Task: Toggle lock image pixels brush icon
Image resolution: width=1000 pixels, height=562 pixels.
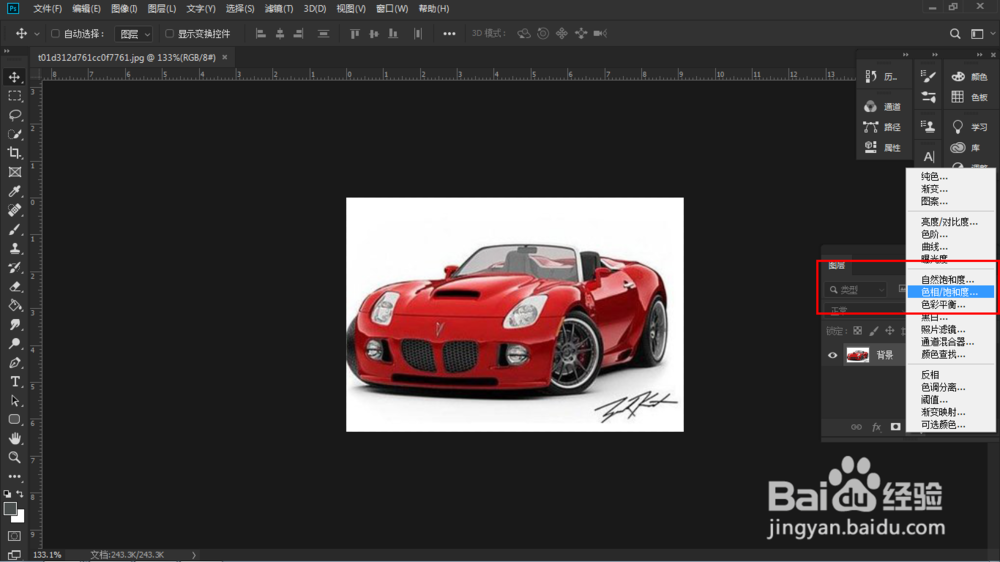Action: pyautogui.click(x=874, y=331)
